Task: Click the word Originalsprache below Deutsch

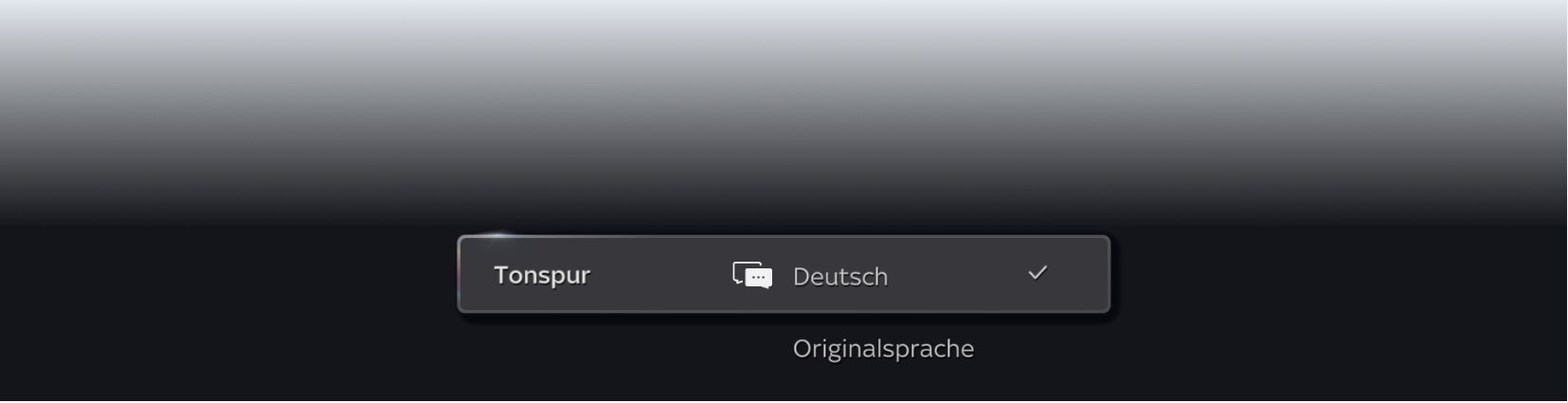Action: pos(883,349)
